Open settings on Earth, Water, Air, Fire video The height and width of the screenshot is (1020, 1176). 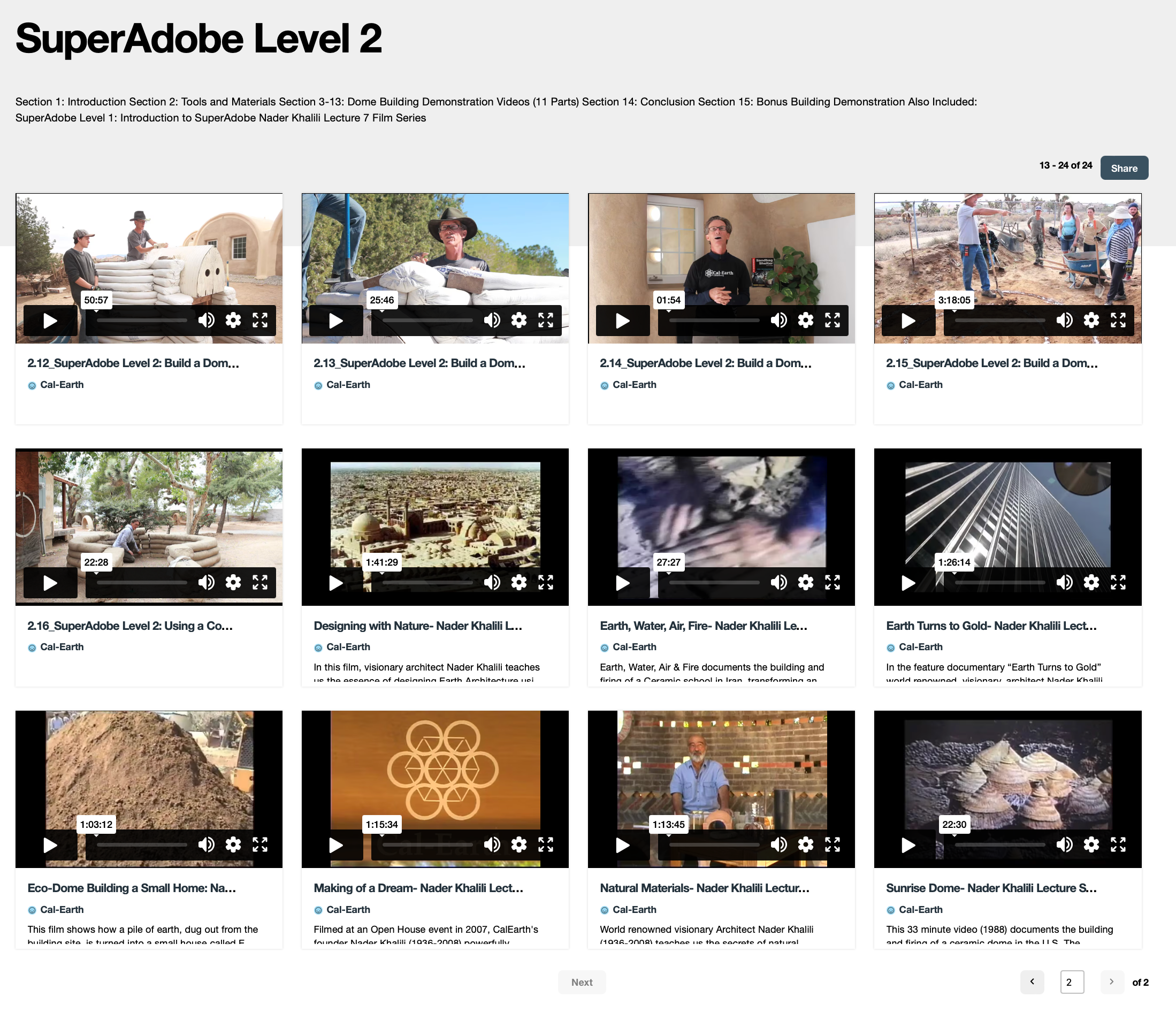click(x=805, y=582)
